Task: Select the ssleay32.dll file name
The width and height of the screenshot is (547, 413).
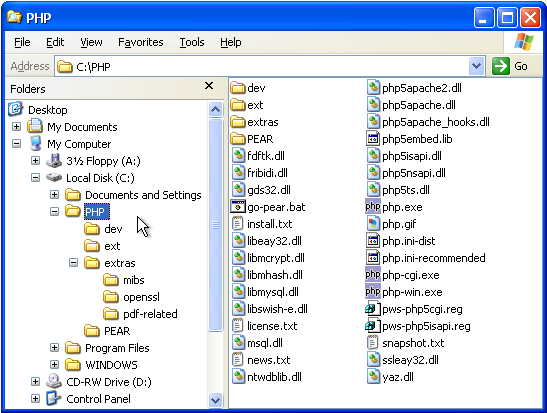Action: [x=410, y=360]
